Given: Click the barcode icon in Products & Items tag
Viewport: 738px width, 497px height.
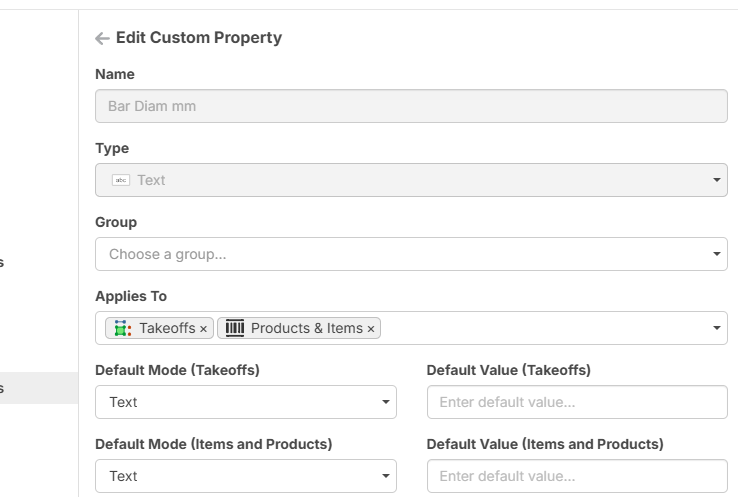Looking at the screenshot, I should coord(235,328).
